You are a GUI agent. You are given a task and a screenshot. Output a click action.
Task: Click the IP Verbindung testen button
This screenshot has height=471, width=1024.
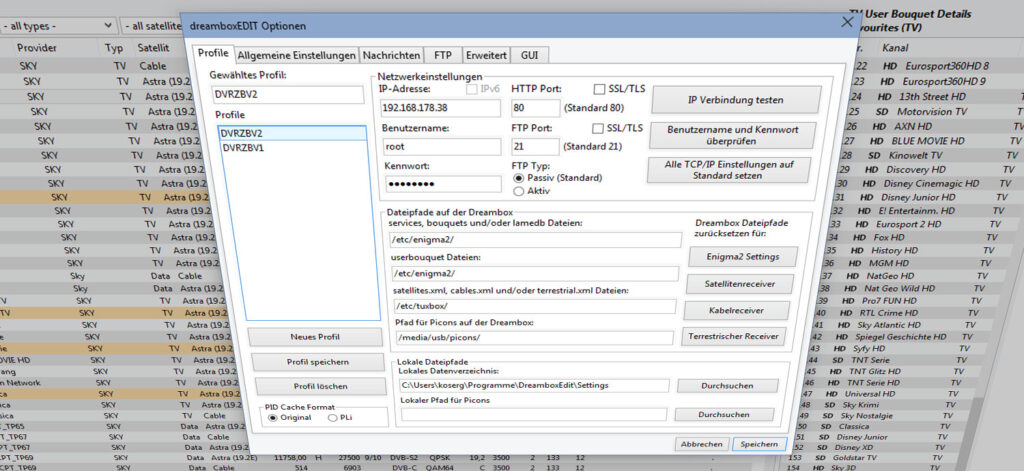[736, 100]
